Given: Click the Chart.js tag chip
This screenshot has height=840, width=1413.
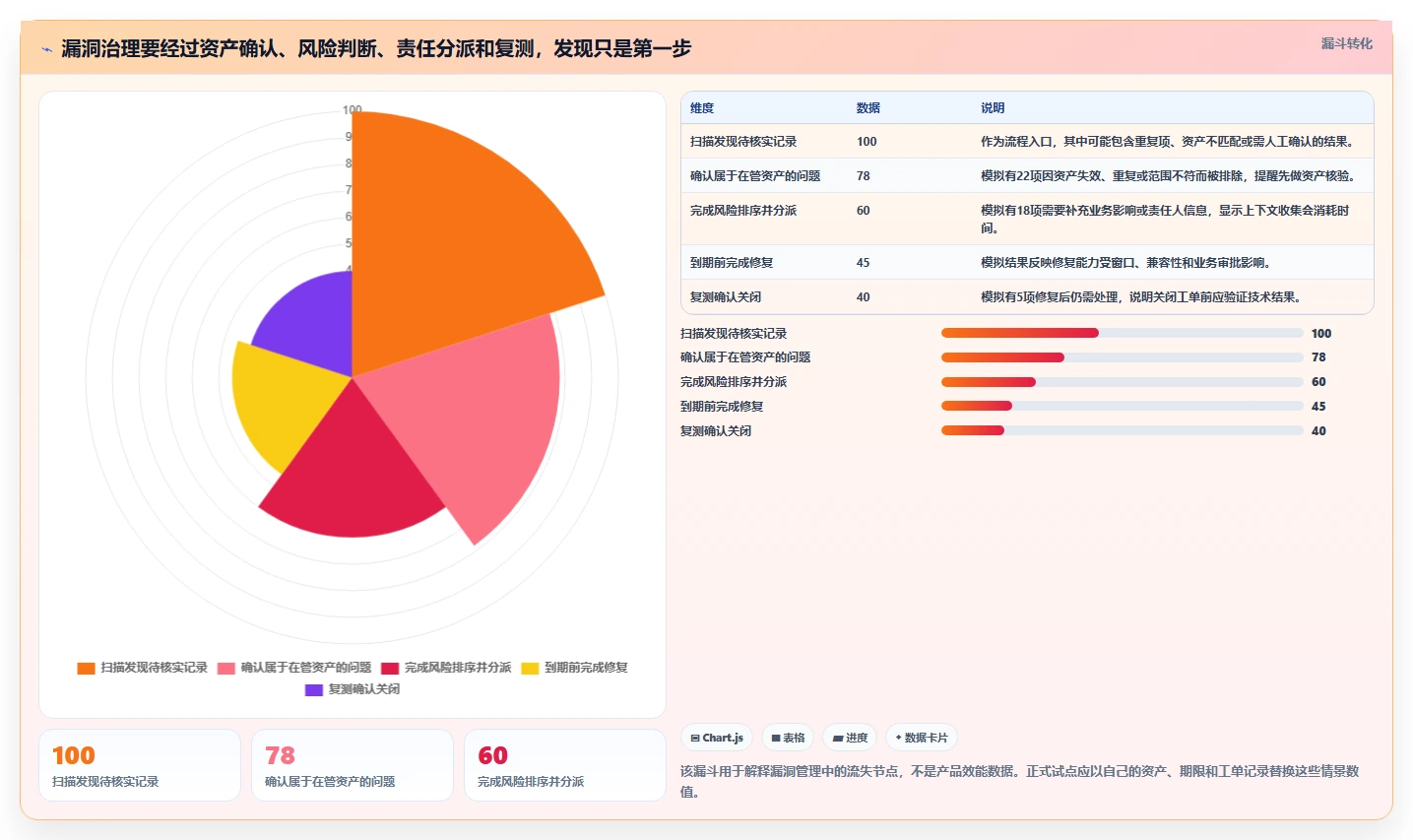Looking at the screenshot, I should (x=717, y=738).
